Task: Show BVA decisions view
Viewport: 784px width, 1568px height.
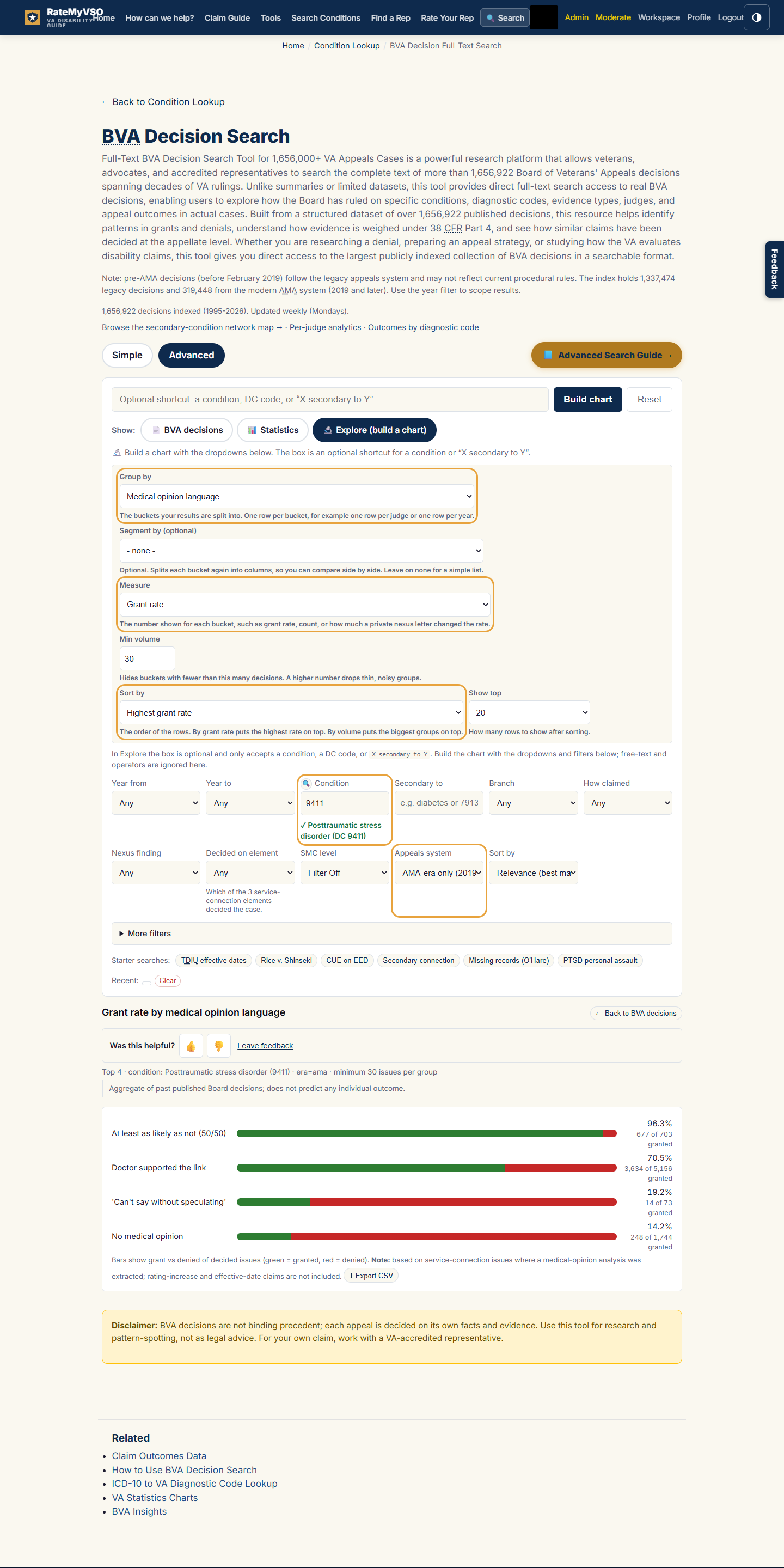Action: [x=187, y=430]
